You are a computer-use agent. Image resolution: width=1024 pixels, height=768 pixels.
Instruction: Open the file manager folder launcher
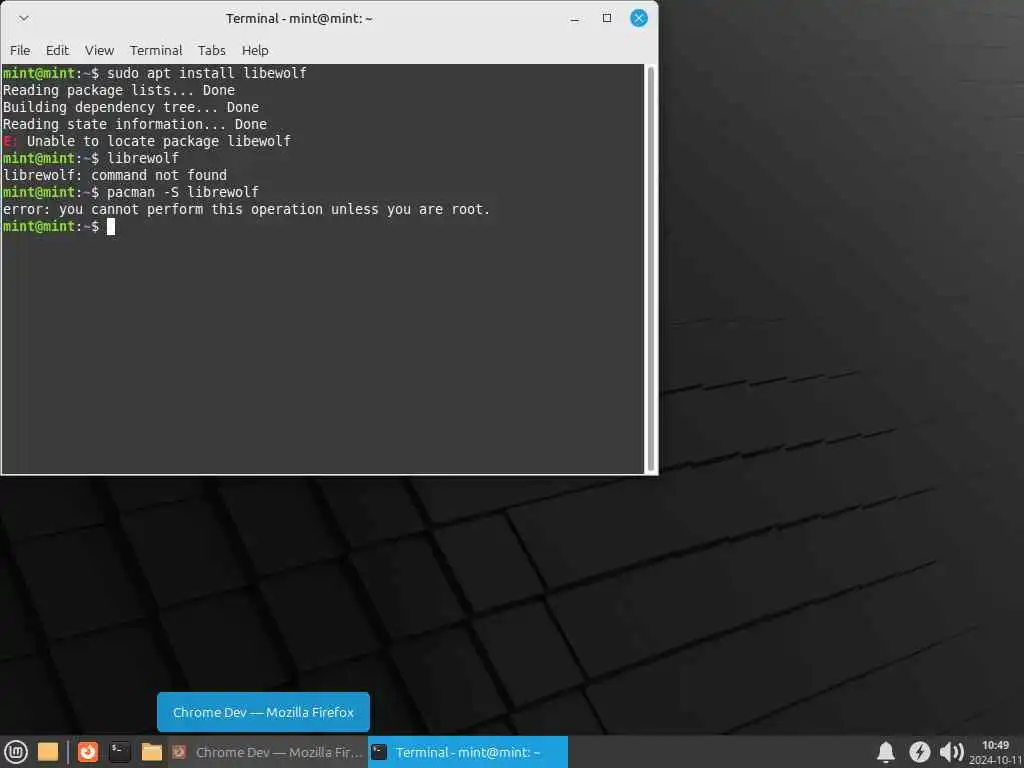(x=152, y=752)
